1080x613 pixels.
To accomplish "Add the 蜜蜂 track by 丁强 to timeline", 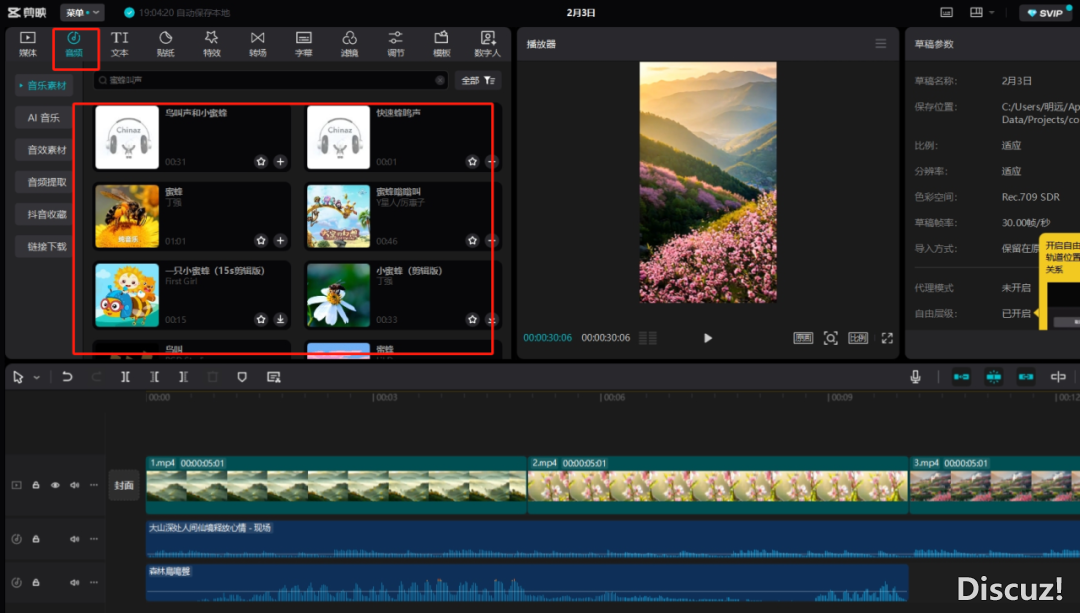I will [x=280, y=240].
